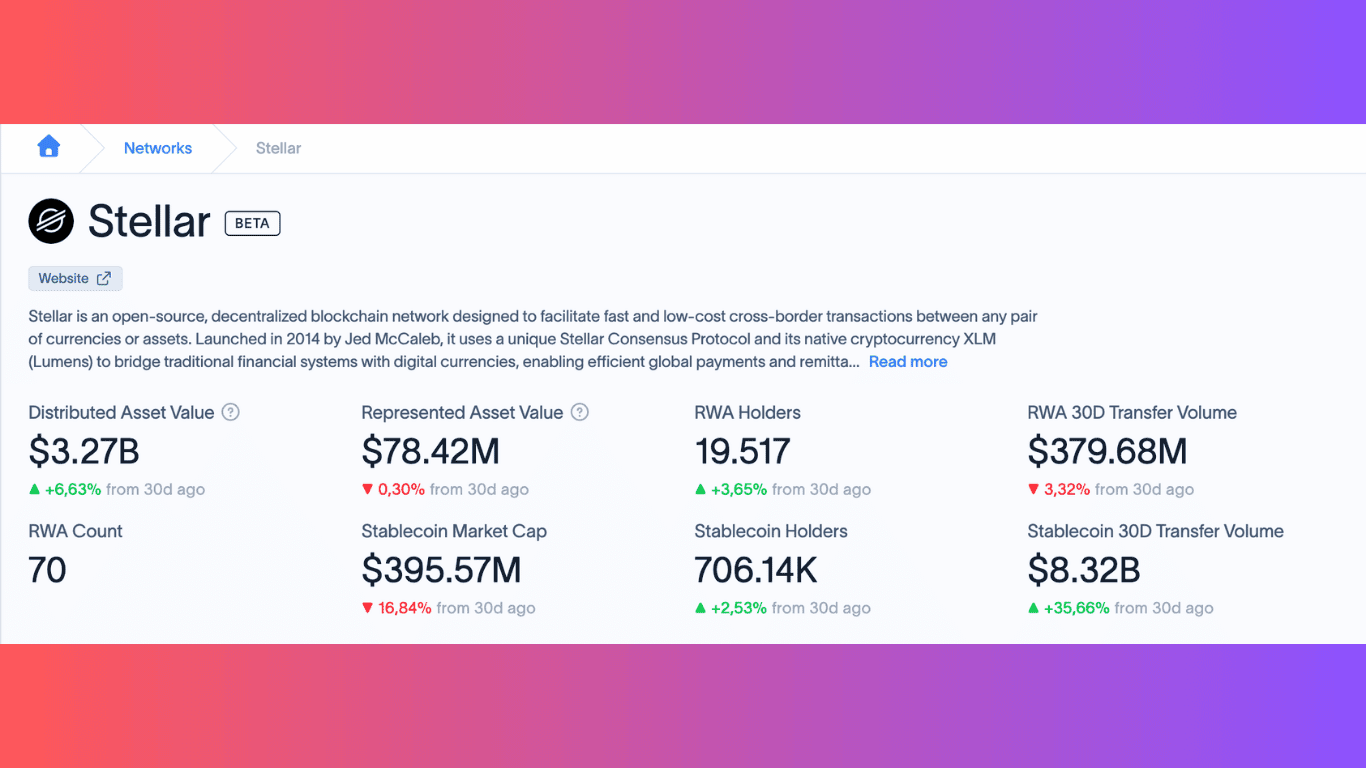Open the Distributed Asset Value help icon
Viewport: 1366px width, 768px height.
(230, 412)
